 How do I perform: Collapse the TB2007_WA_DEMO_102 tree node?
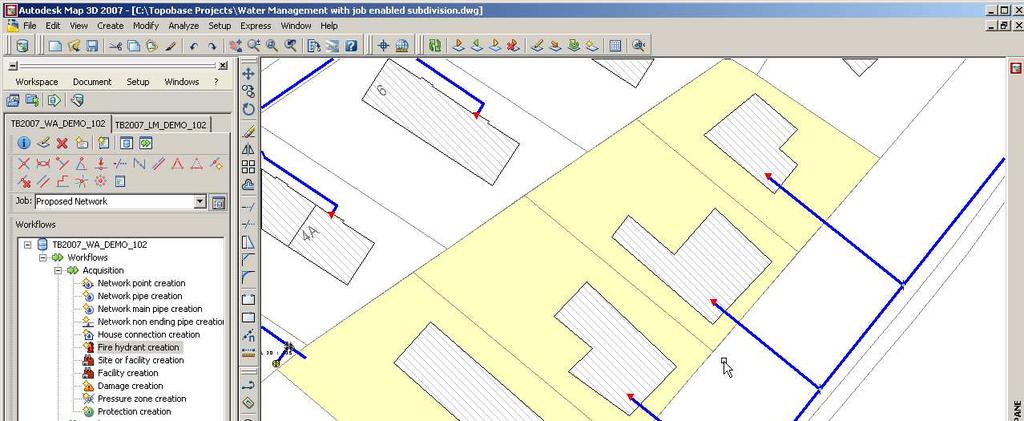pyautogui.click(x=27, y=245)
